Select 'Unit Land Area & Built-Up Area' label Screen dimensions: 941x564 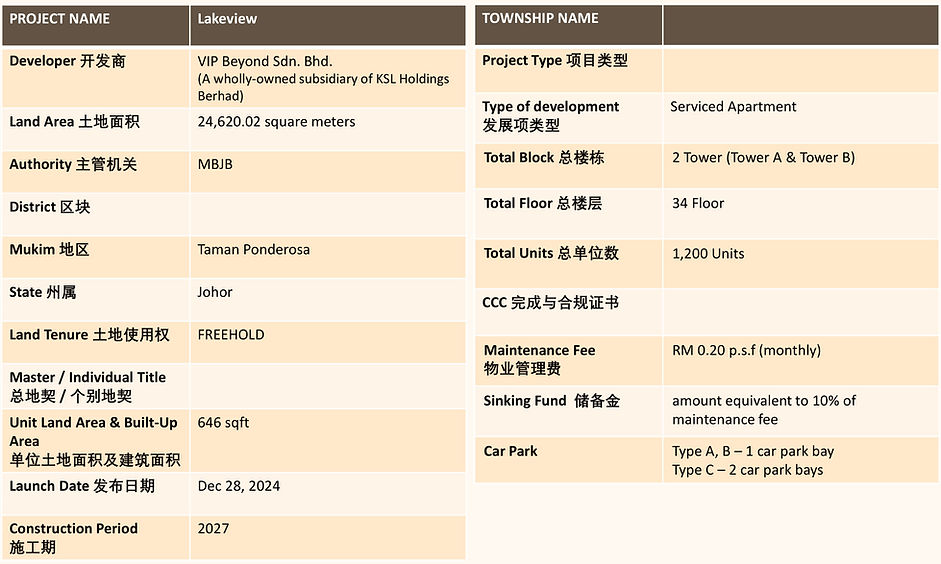point(93,431)
